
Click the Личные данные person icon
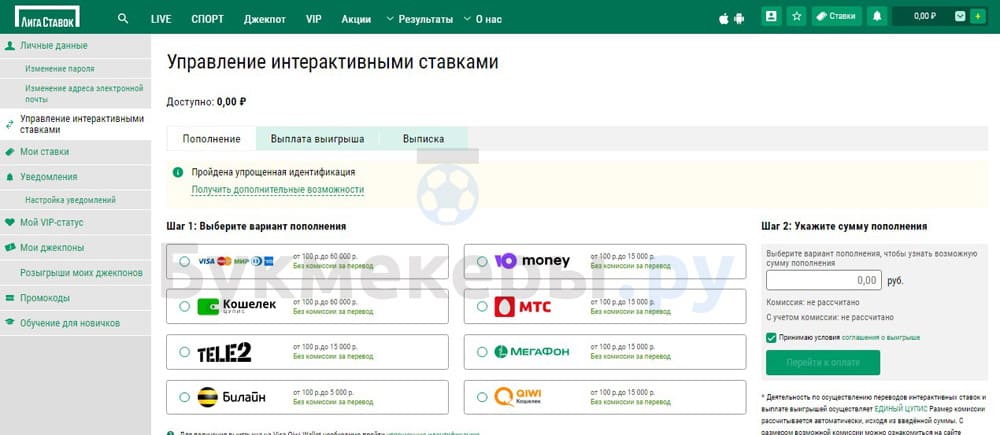(10, 46)
